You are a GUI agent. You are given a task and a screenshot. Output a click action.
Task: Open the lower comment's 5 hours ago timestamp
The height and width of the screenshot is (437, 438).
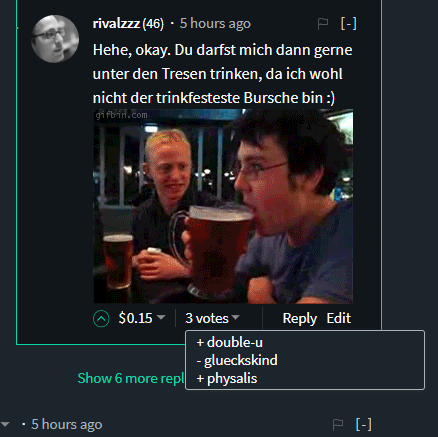(67, 424)
